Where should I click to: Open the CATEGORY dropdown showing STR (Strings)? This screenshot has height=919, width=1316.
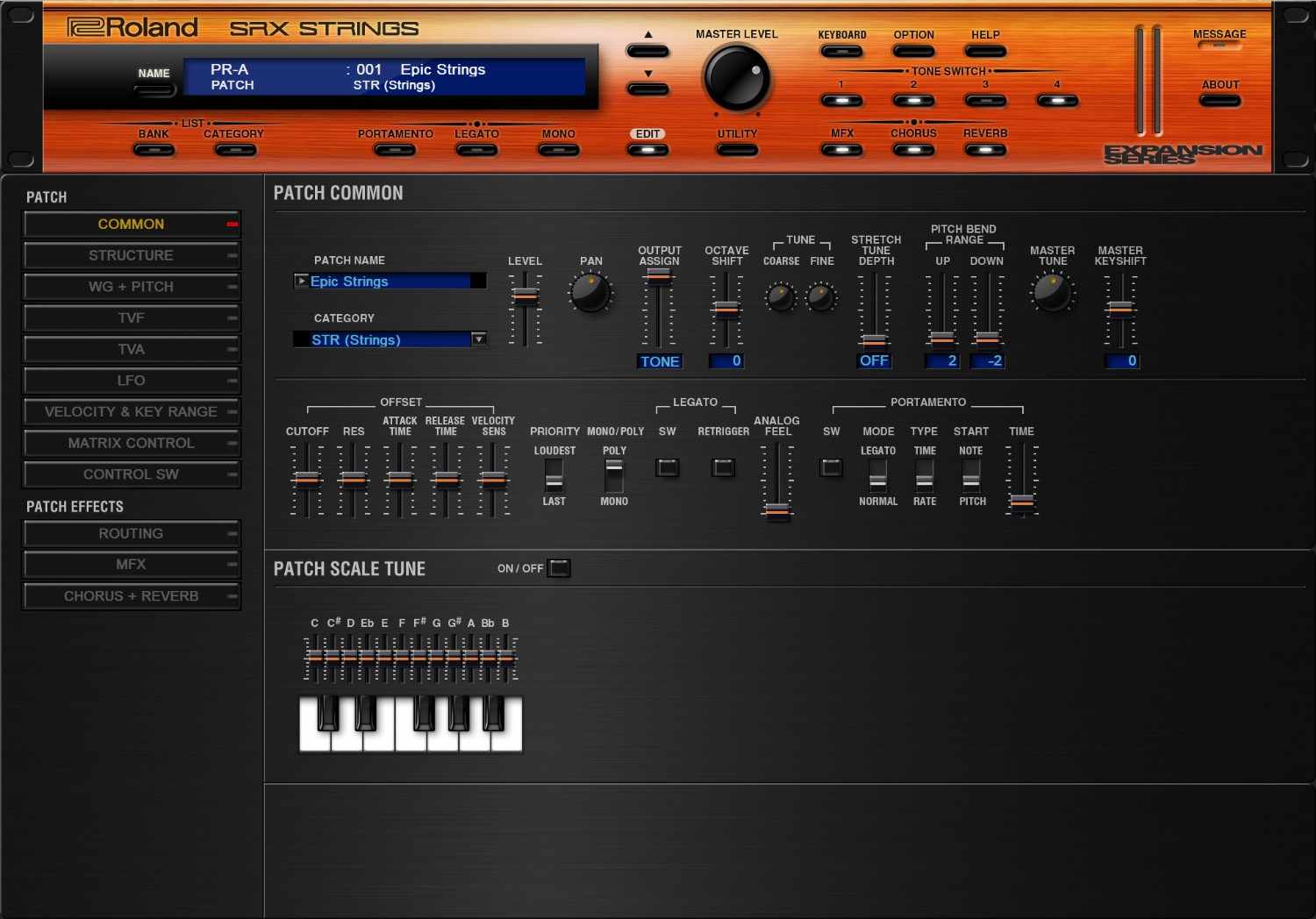coord(479,339)
